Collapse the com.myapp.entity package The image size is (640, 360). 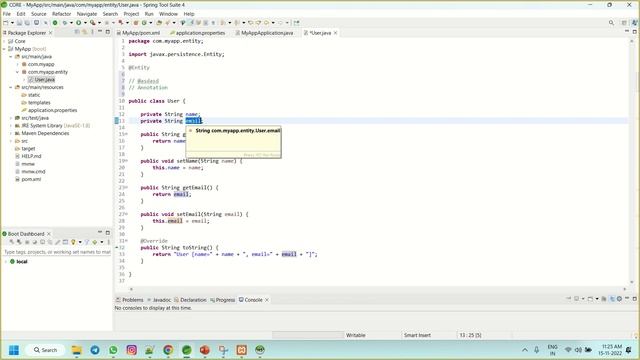tap(18, 72)
